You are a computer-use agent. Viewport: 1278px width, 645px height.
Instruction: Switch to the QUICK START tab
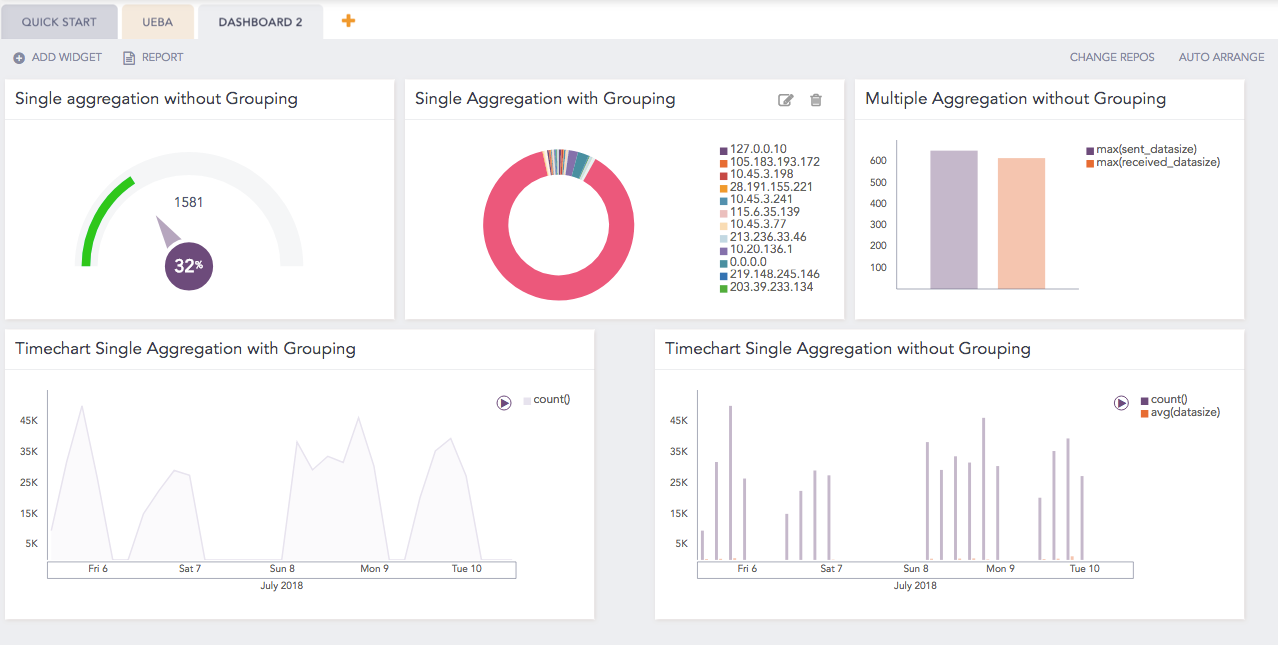[59, 21]
